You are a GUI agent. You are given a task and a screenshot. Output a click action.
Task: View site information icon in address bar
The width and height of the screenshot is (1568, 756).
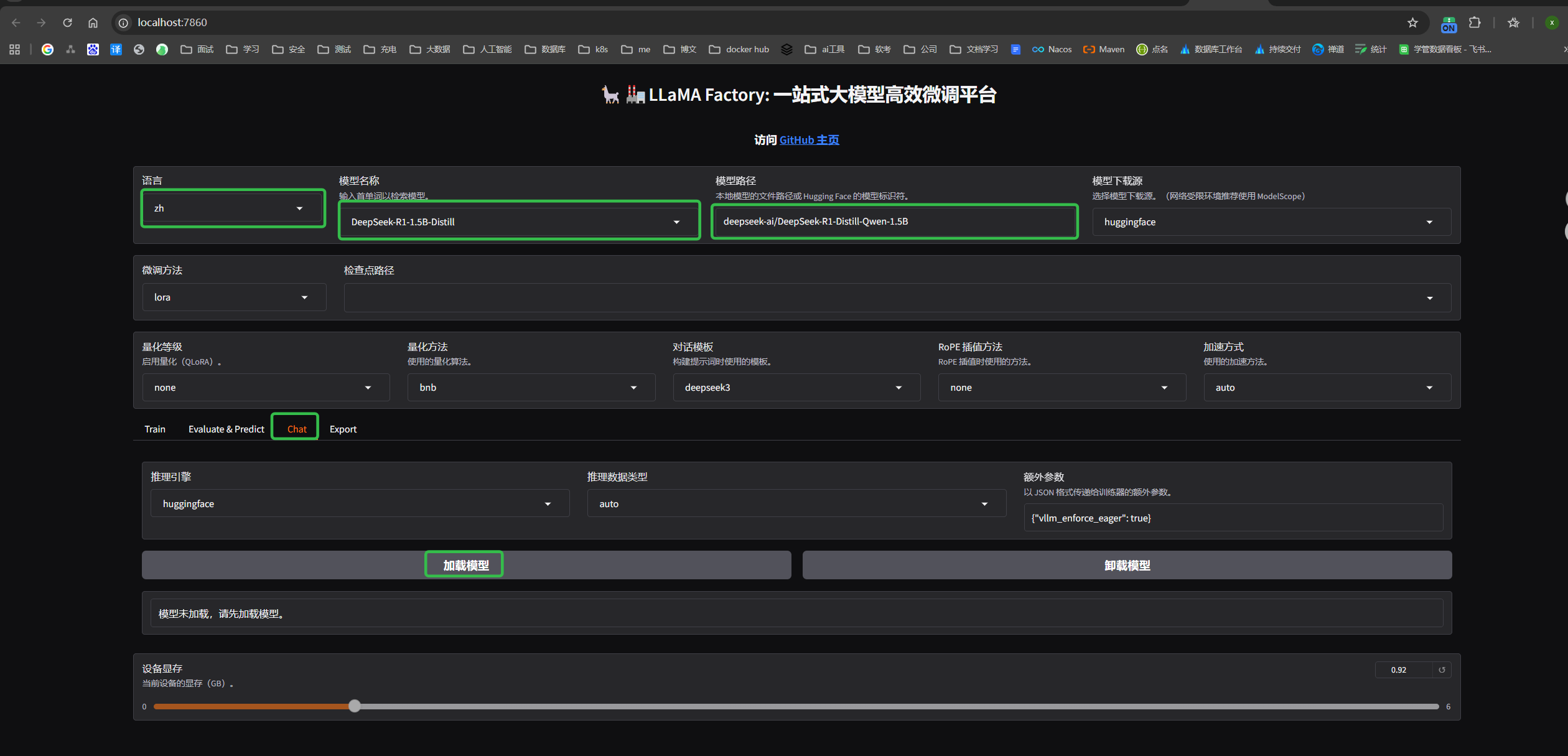click(123, 22)
